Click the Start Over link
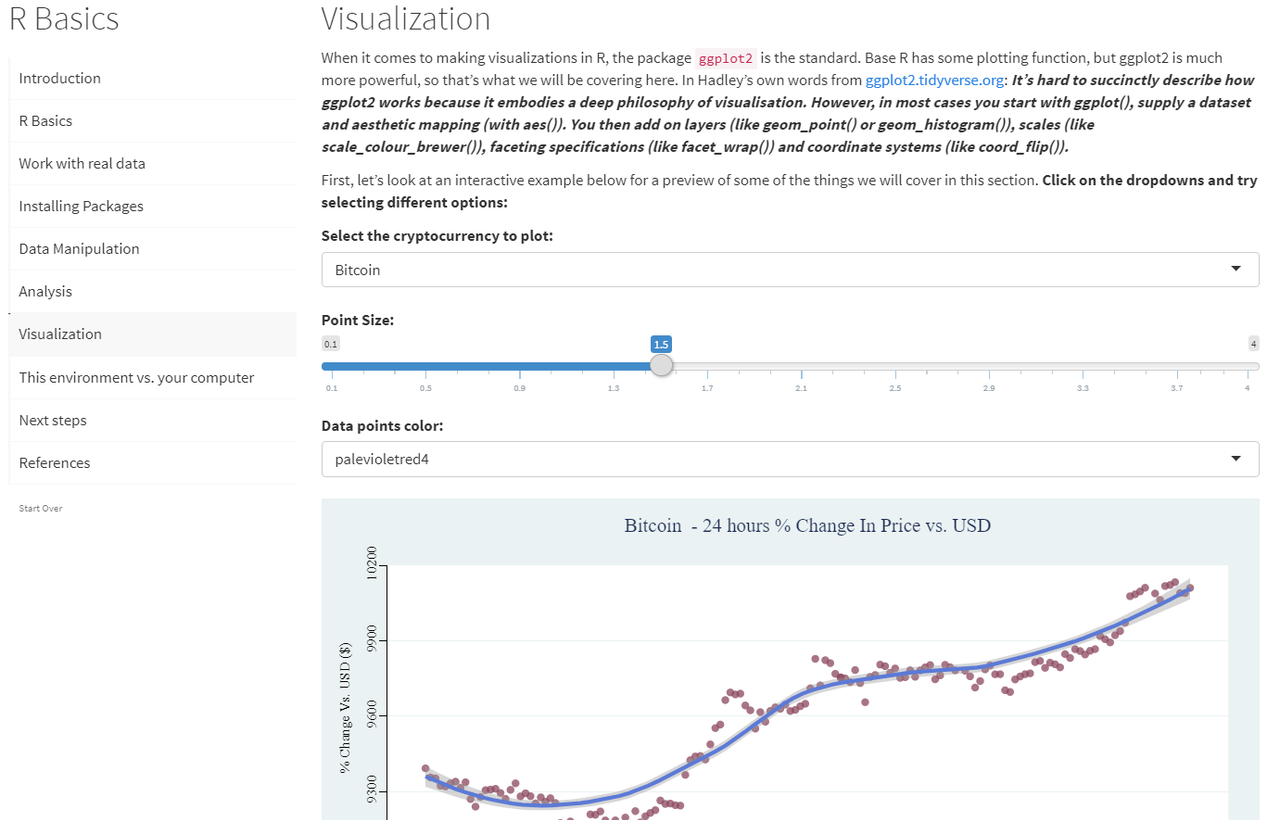 (x=40, y=508)
